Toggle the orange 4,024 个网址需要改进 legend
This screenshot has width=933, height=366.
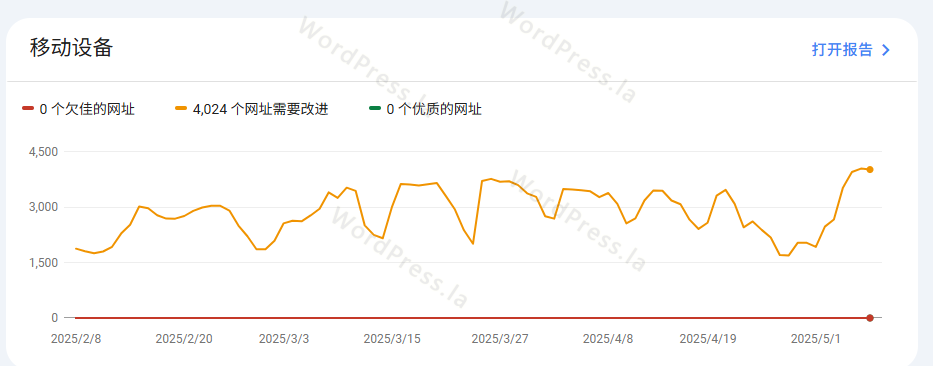pos(252,110)
